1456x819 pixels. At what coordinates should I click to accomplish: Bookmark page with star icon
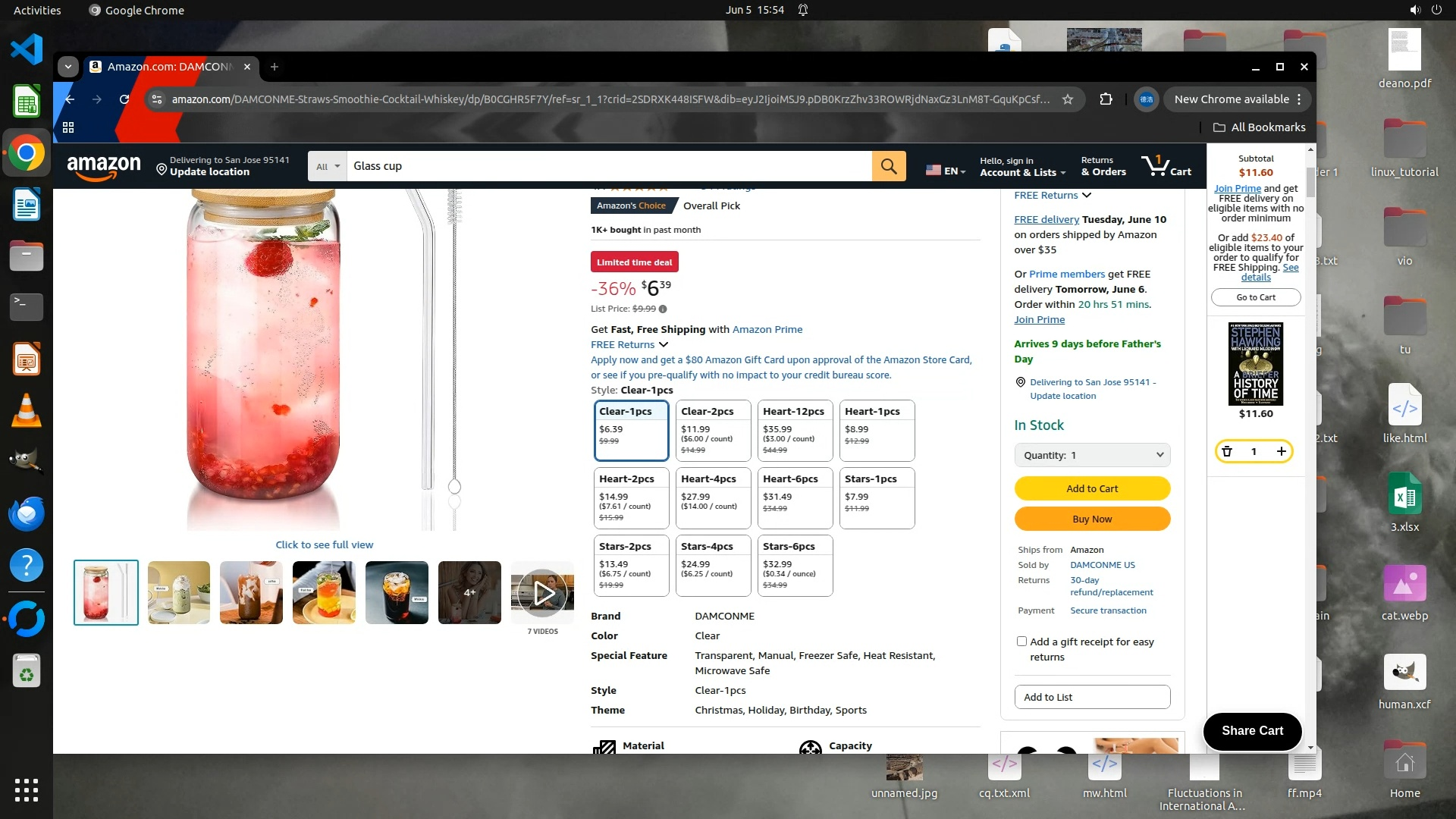coord(1068,99)
